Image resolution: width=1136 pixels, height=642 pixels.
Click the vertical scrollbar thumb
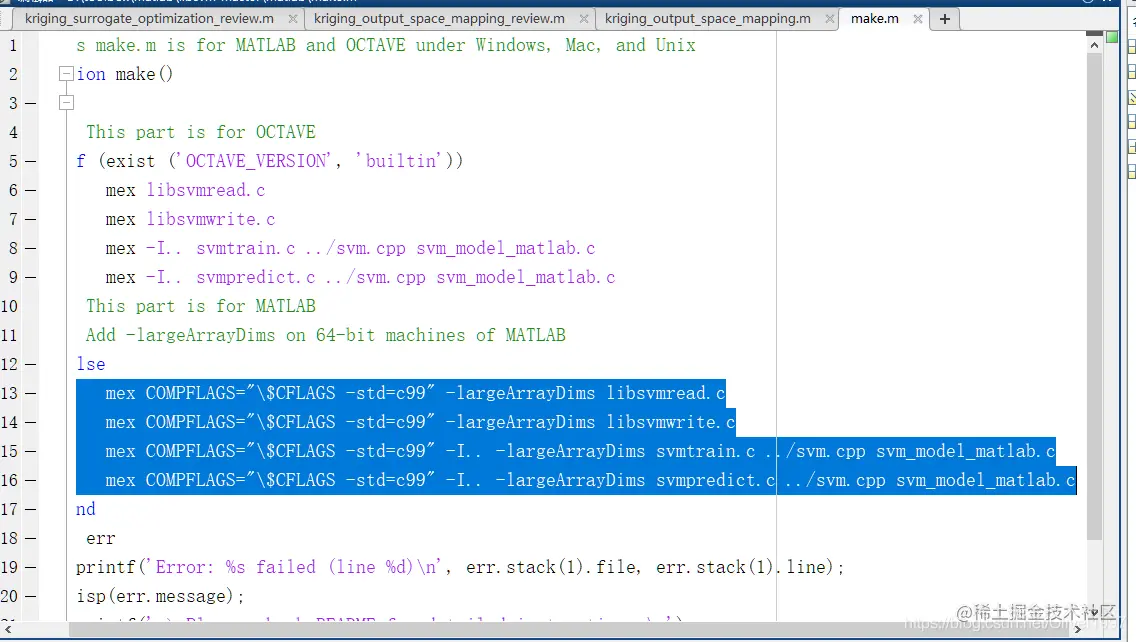point(1094,296)
